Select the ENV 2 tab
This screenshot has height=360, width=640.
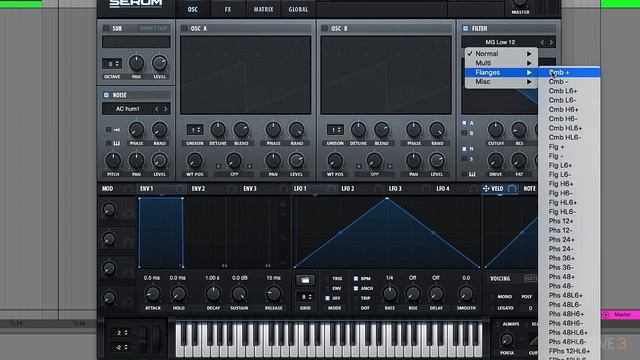point(198,189)
